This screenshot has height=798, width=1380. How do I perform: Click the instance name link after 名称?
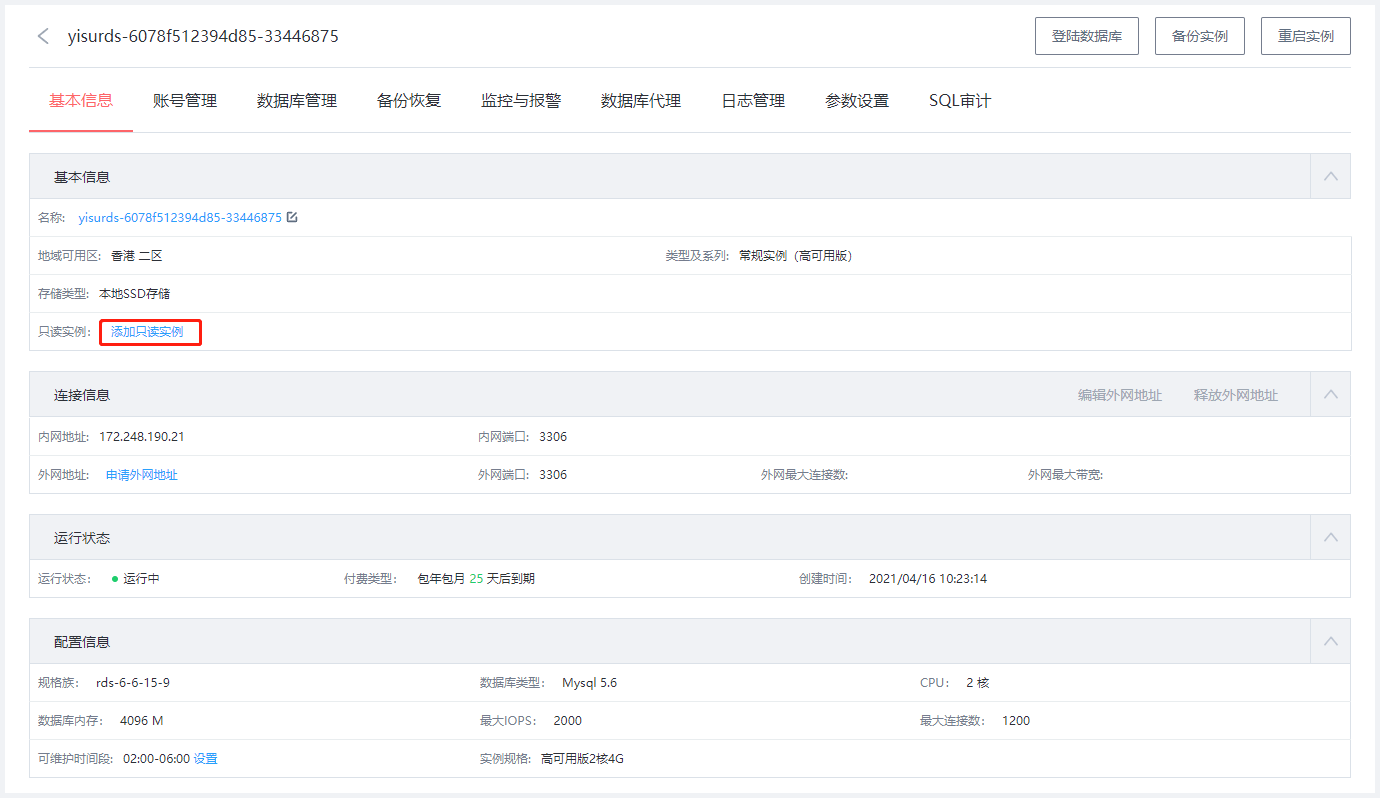coord(180,217)
